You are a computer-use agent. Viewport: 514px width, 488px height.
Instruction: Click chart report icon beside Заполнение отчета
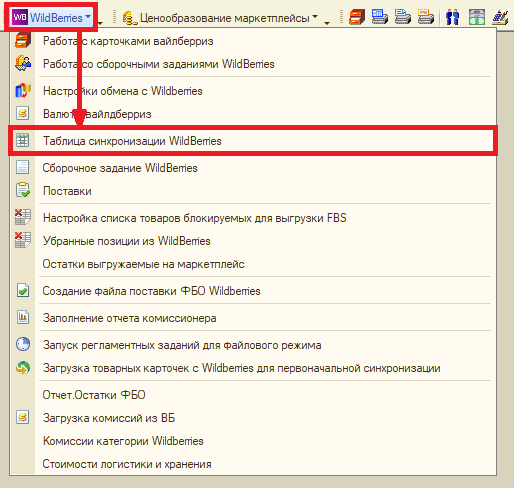point(23,317)
